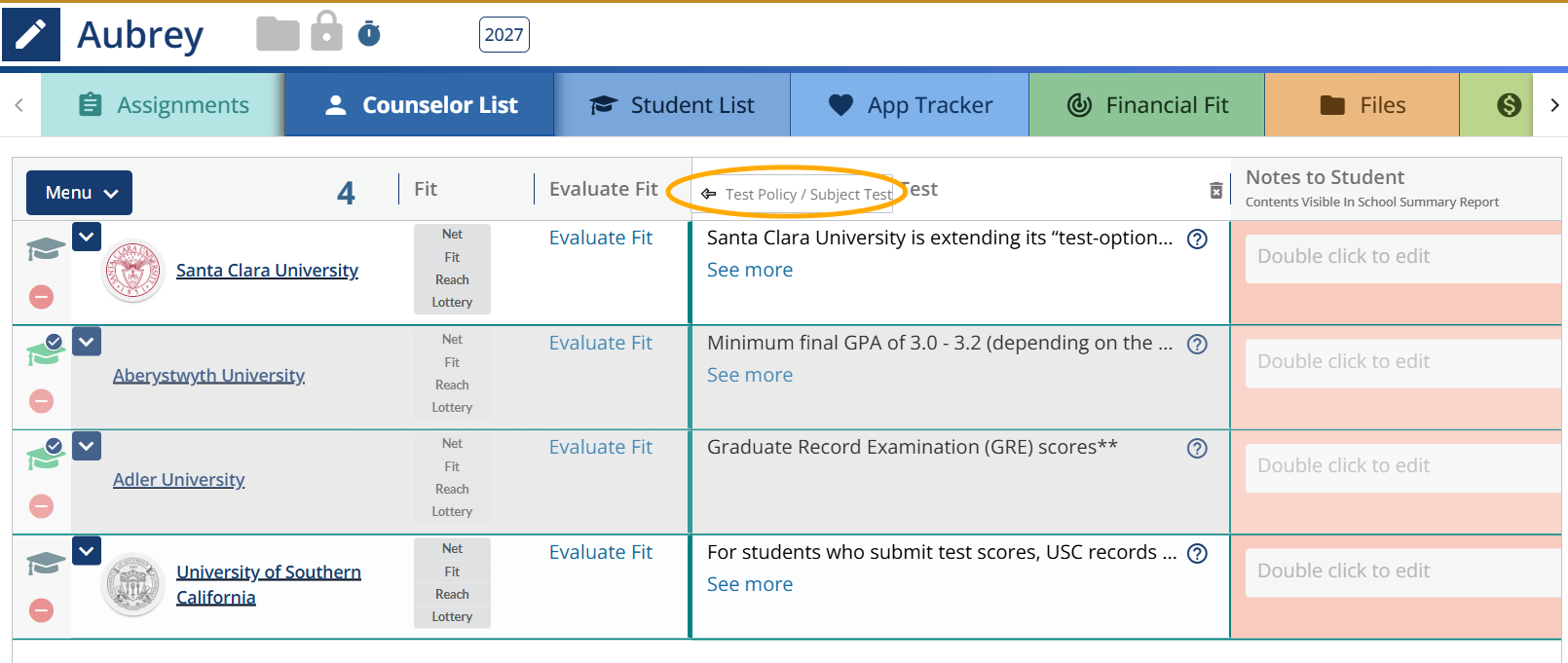Screen dimensions: 1568x663
Task: Switch to the Files tab
Action: click(x=1362, y=105)
